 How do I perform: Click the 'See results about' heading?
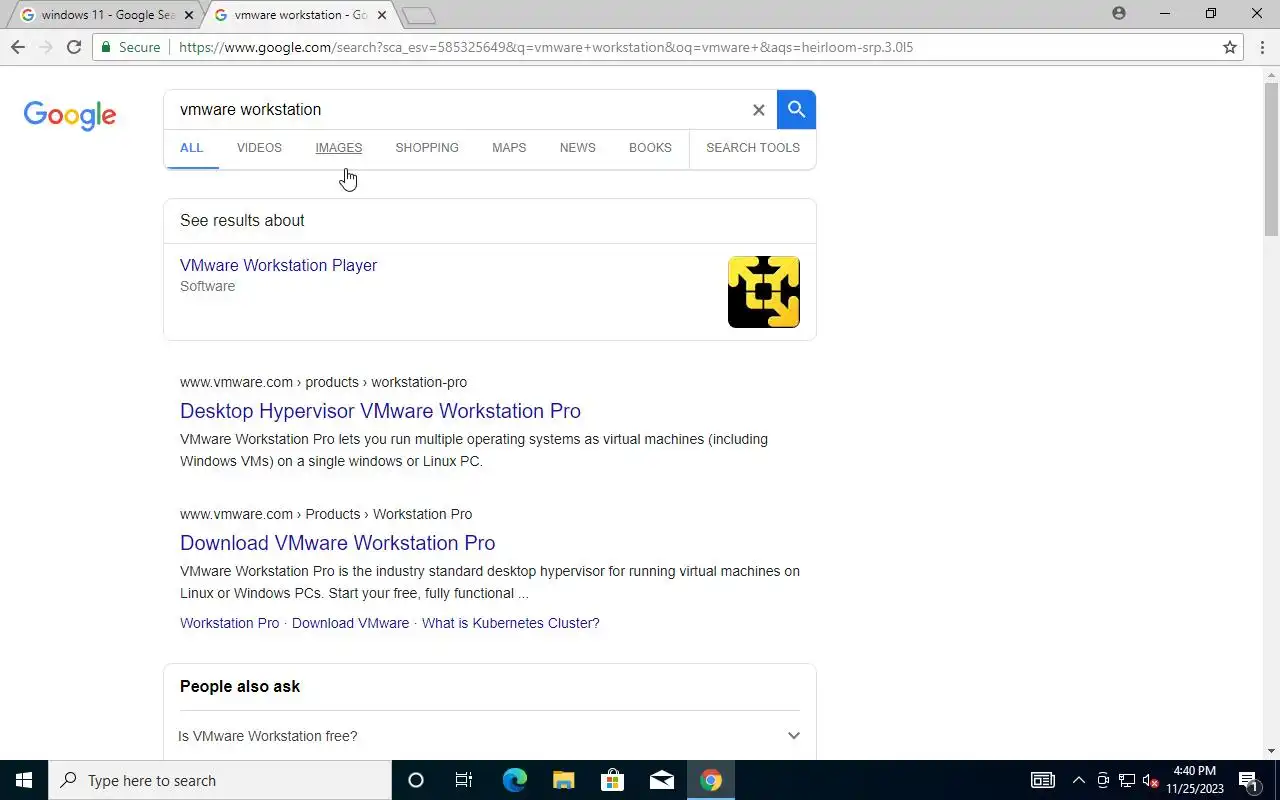click(x=242, y=221)
